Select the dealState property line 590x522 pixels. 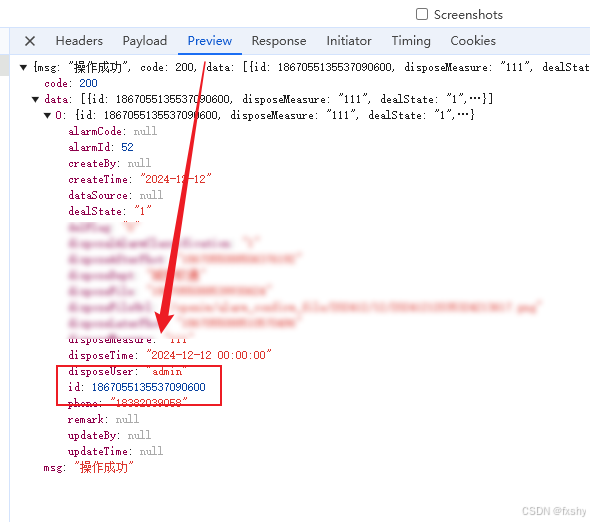pyautogui.click(x=110, y=211)
